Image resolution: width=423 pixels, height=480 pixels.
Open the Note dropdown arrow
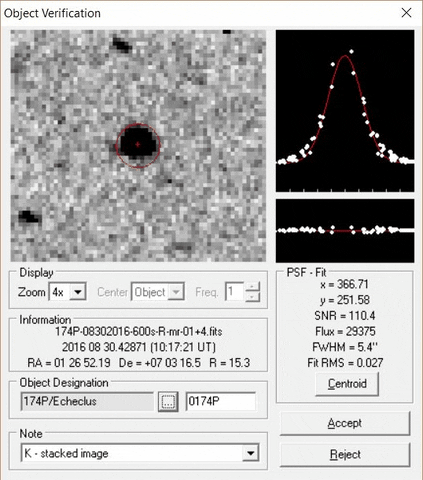click(251, 453)
